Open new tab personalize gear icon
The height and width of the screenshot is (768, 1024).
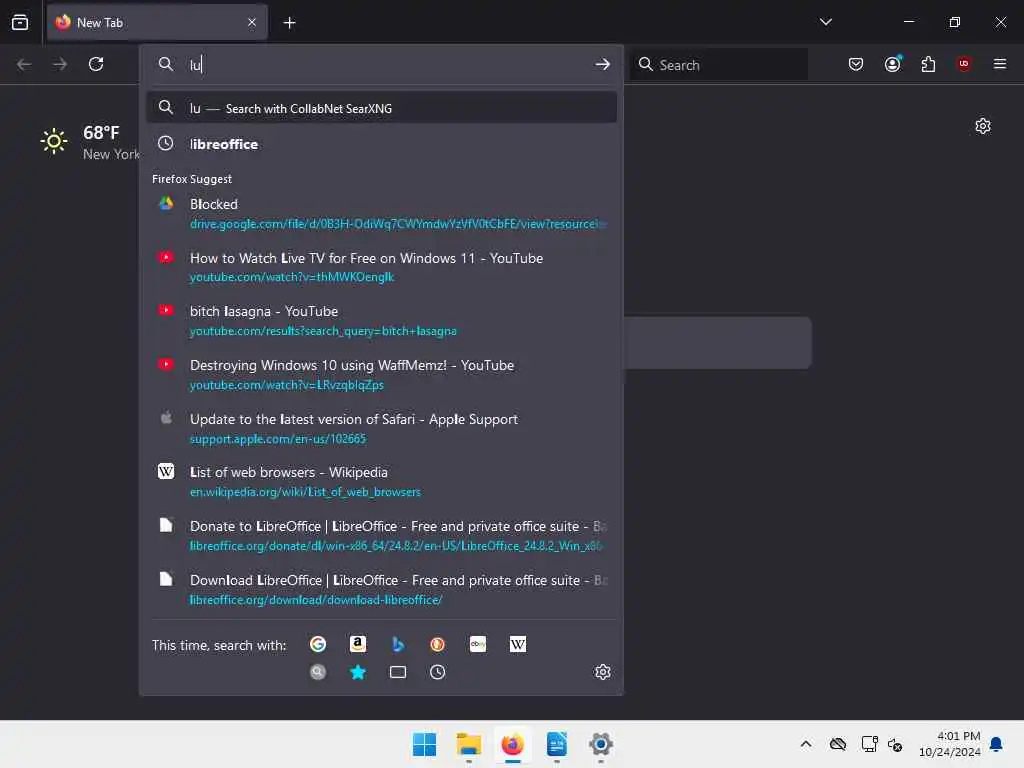coord(982,125)
